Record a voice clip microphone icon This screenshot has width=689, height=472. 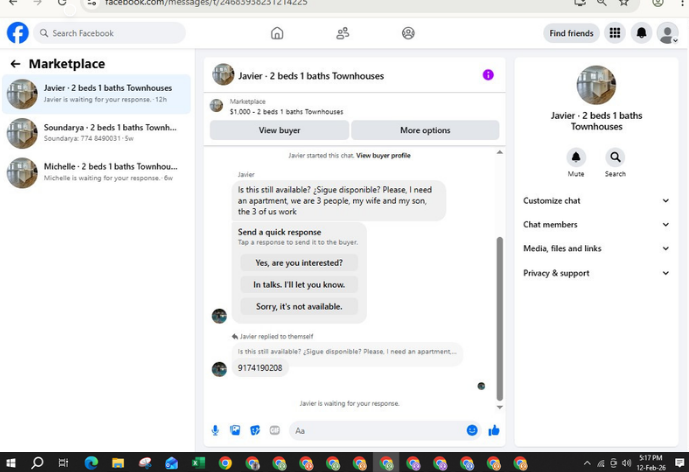(215, 430)
